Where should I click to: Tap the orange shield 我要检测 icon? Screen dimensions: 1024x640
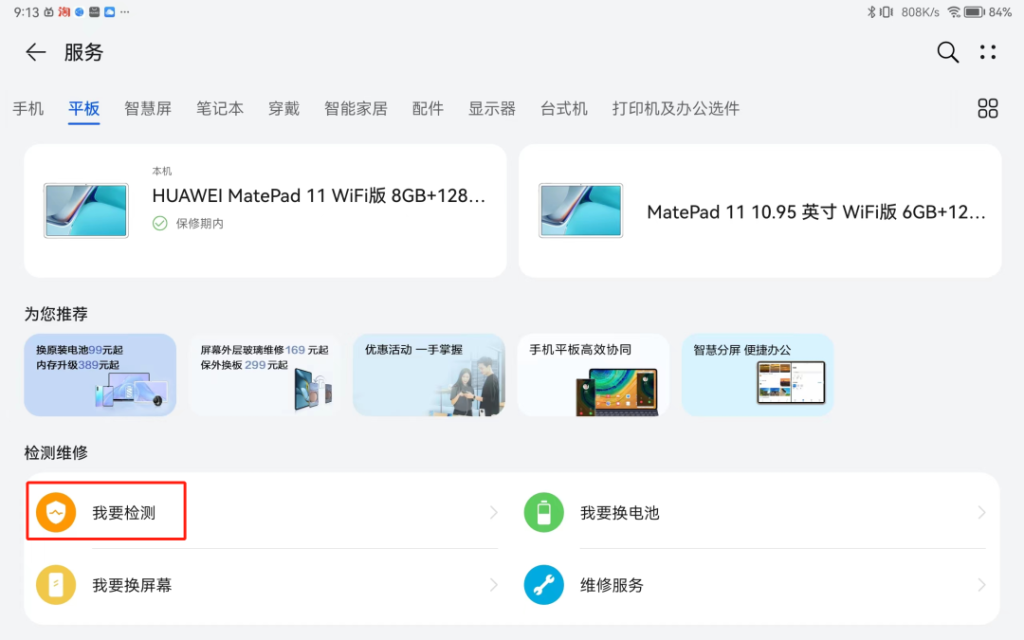[56, 513]
